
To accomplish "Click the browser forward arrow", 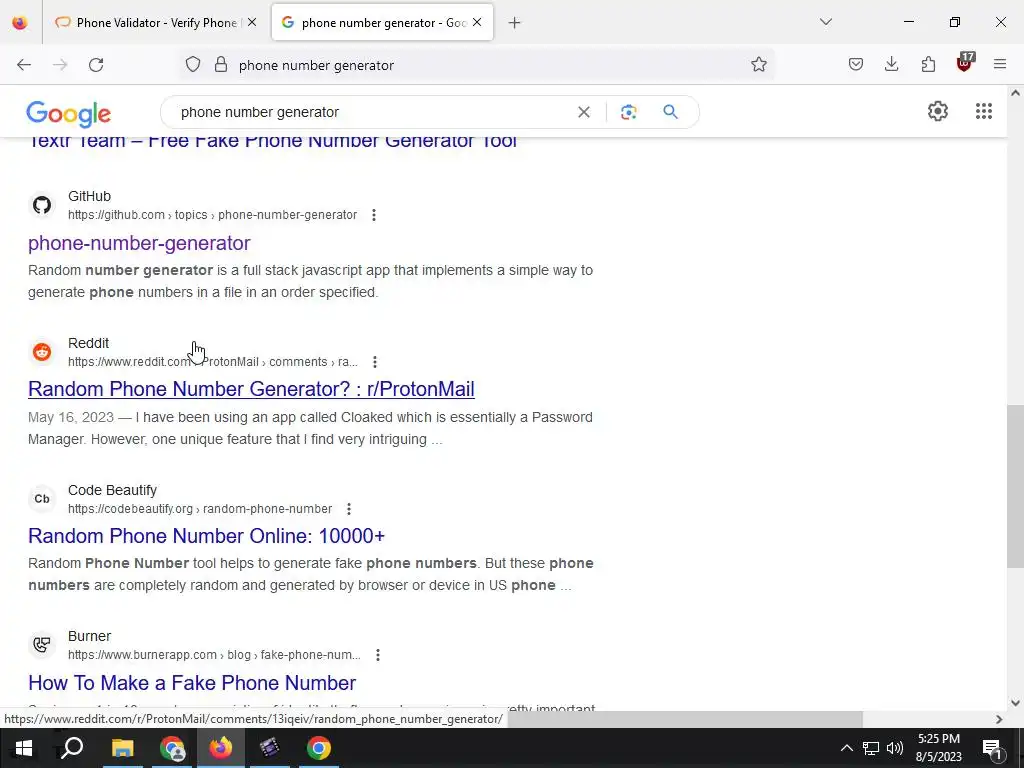I will (x=60, y=65).
